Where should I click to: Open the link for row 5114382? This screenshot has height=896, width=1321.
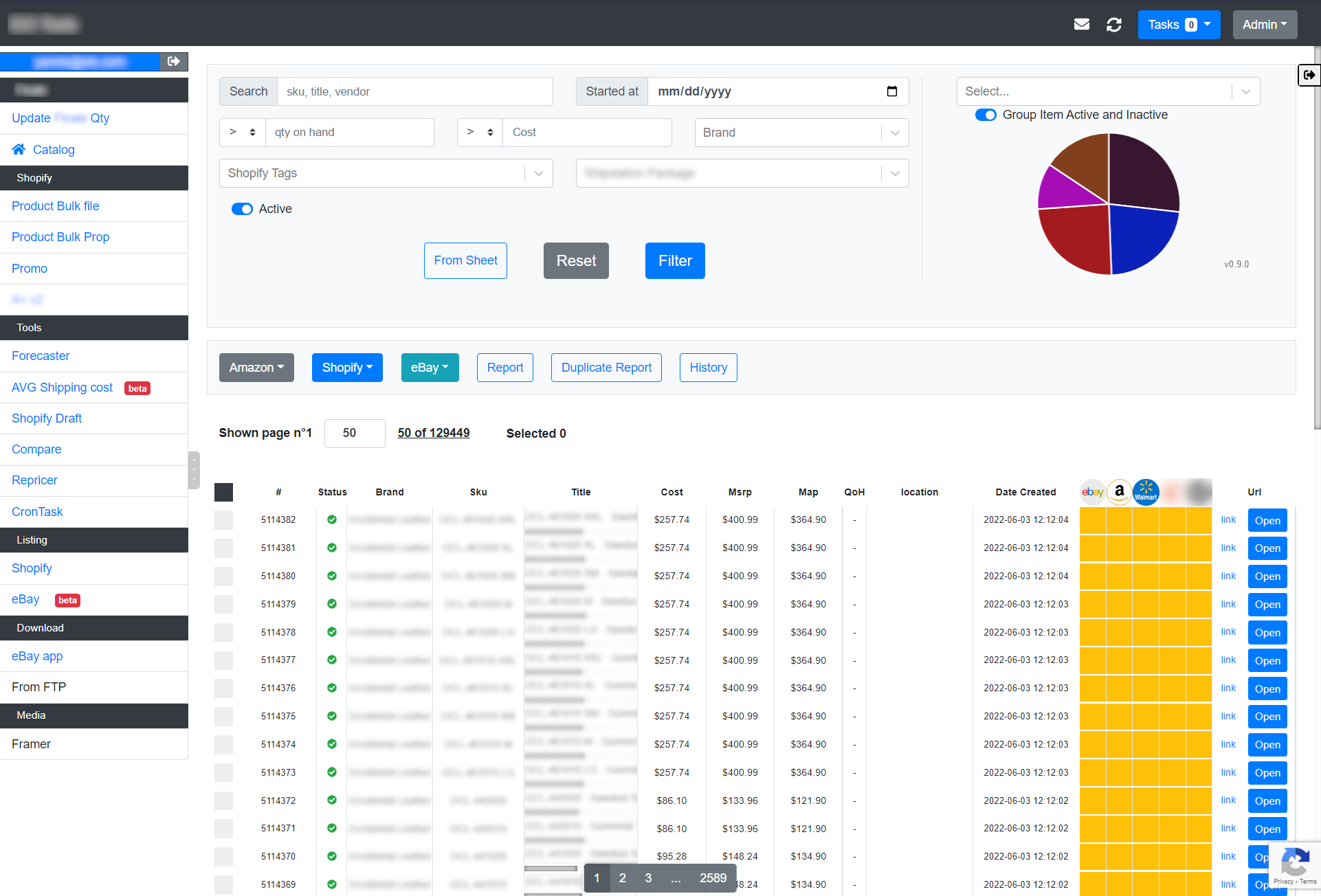1228,519
